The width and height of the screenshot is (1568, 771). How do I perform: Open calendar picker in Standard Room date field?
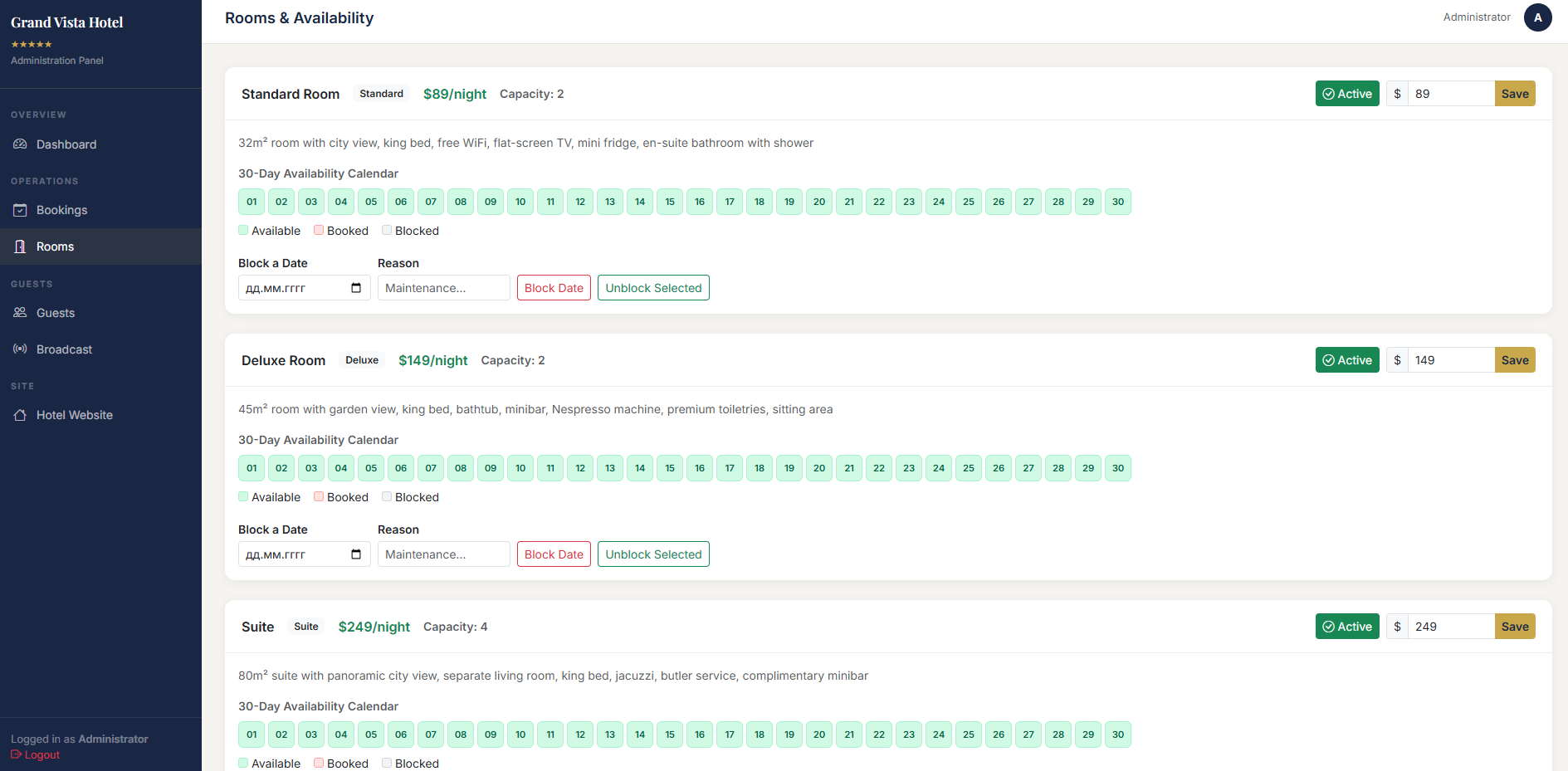[356, 288]
